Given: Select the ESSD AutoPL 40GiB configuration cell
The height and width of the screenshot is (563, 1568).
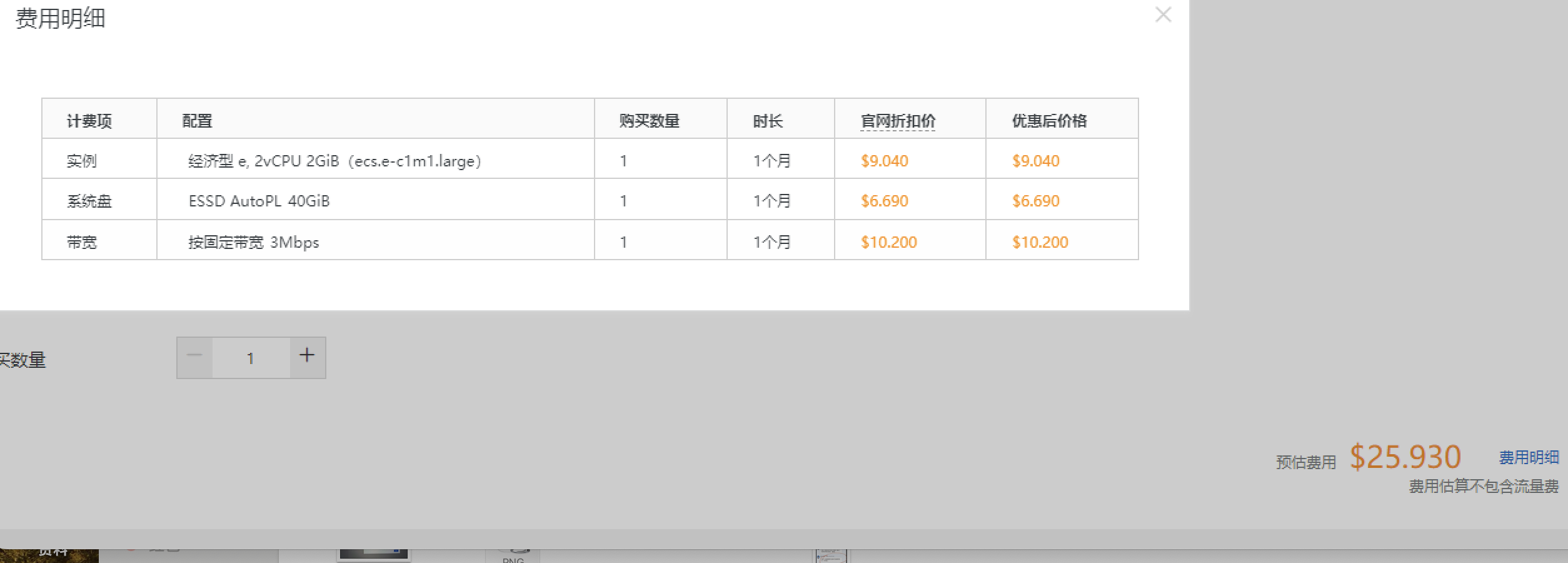Looking at the screenshot, I should (x=259, y=201).
